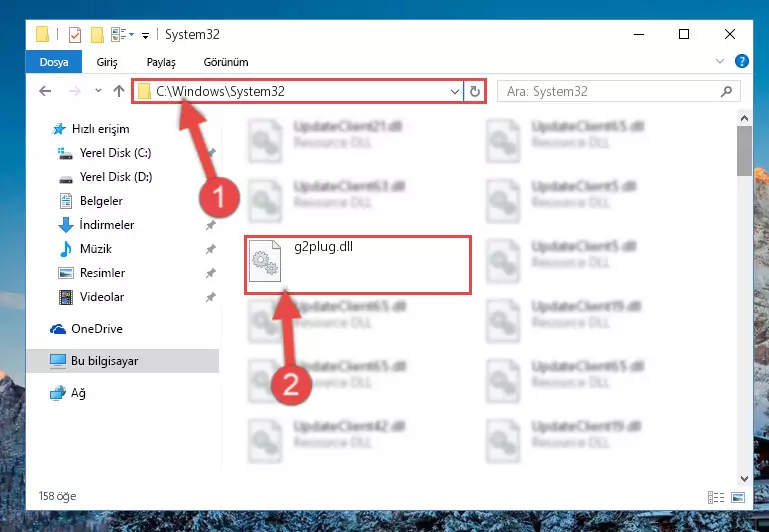Click the Properties quick access checkmark icon
Viewport: 769px width, 532px height.
75,35
